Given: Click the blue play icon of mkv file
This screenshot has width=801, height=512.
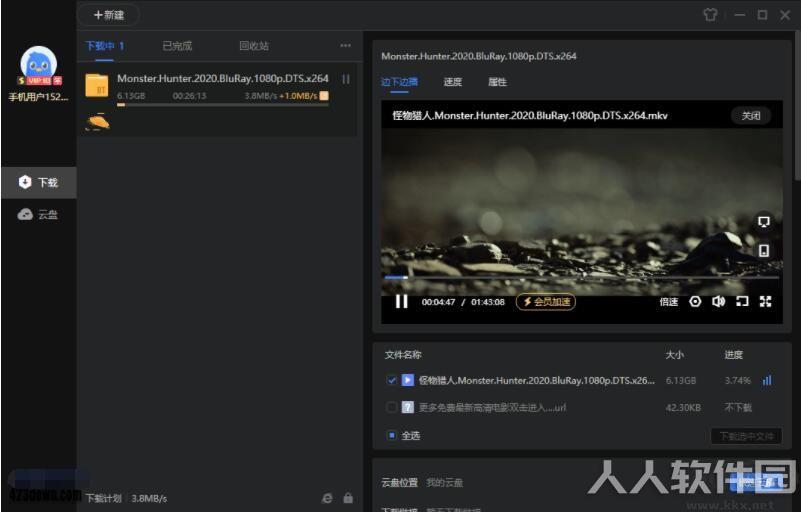Looking at the screenshot, I should click(408, 380).
